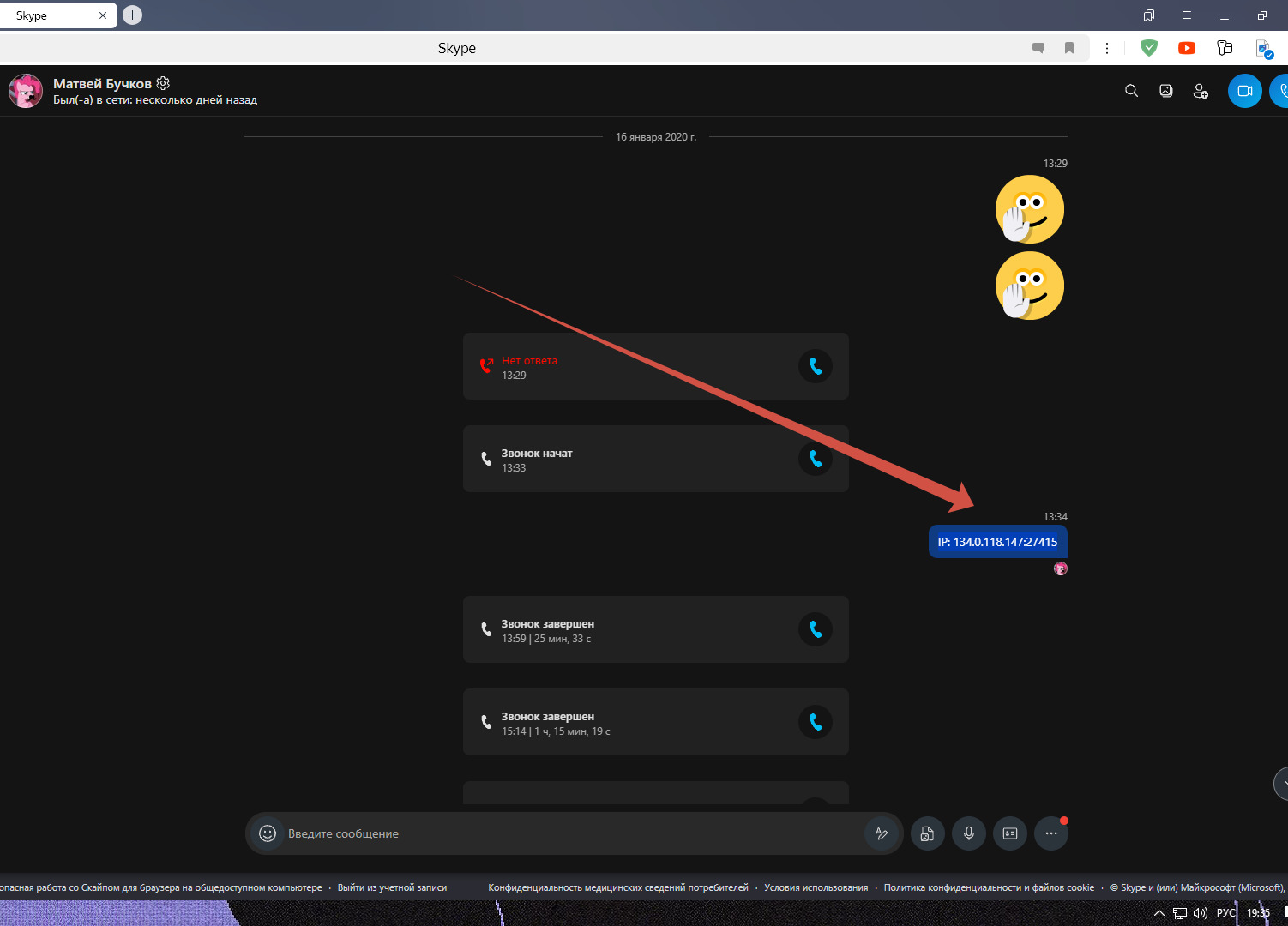Open the green shield ad-blocker extension

[x=1149, y=48]
